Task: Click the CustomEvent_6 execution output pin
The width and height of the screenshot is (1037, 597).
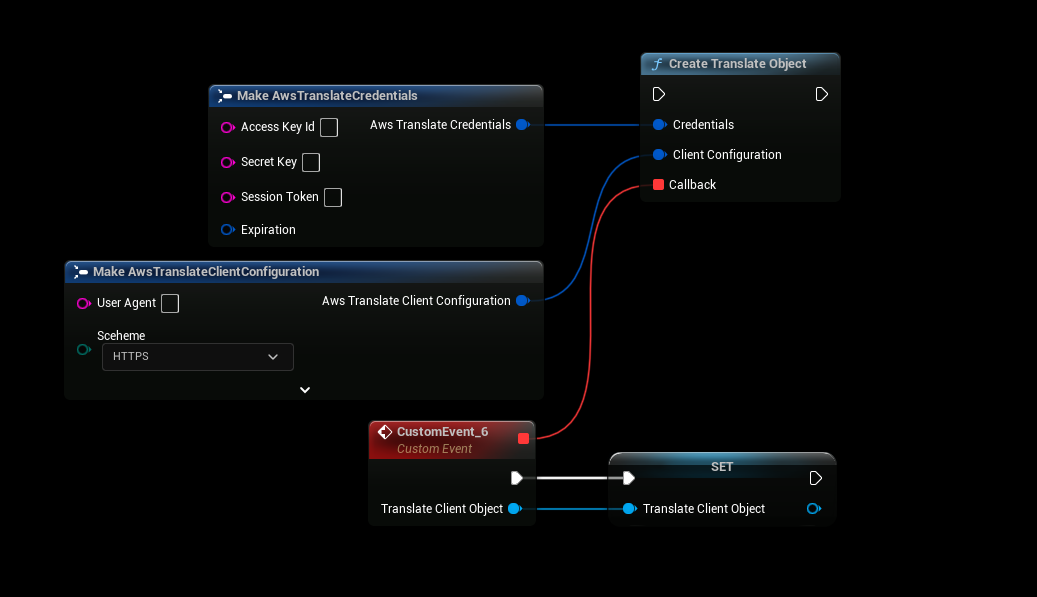Action: (517, 478)
